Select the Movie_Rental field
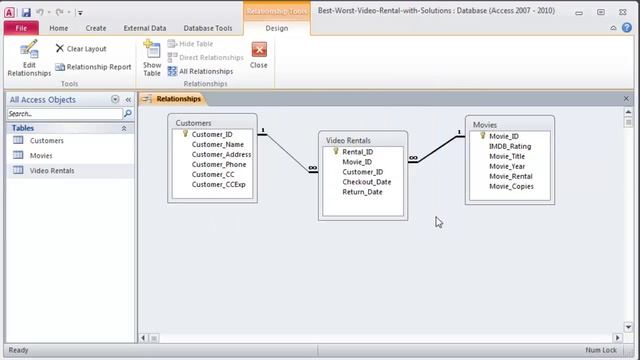The image size is (640, 360). (510, 176)
